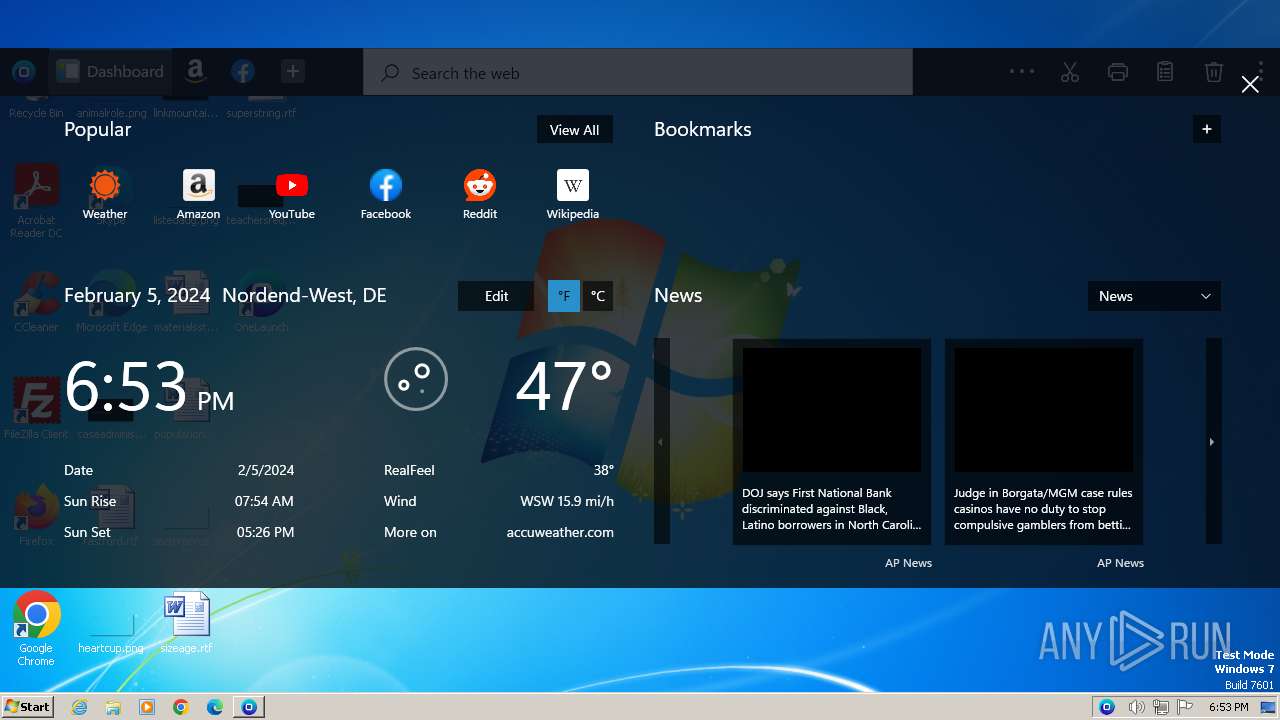
Task: Open the Borgata/MGM casino ruling article
Action: pos(1044,441)
